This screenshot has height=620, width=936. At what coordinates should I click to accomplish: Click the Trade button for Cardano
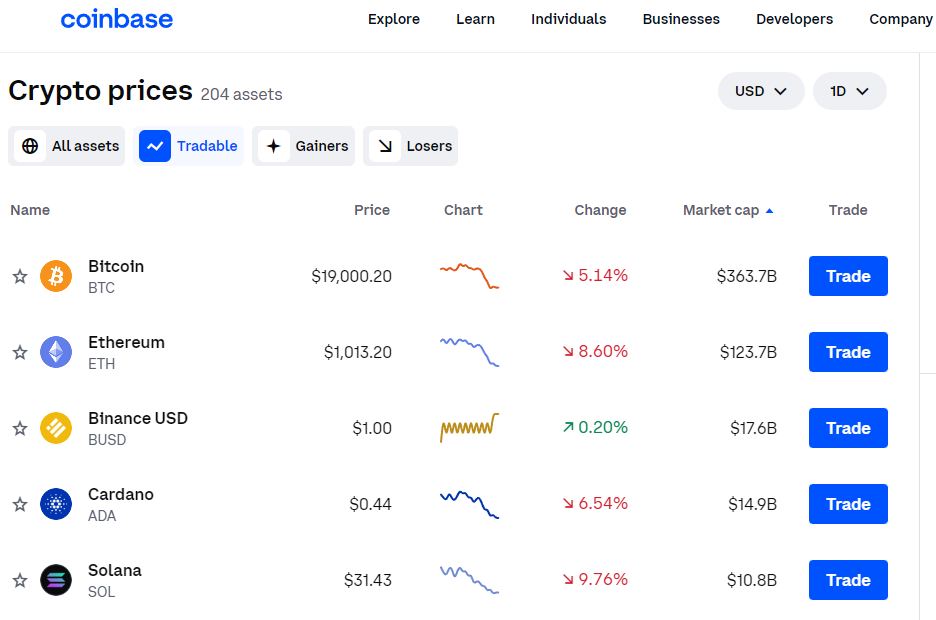(848, 504)
